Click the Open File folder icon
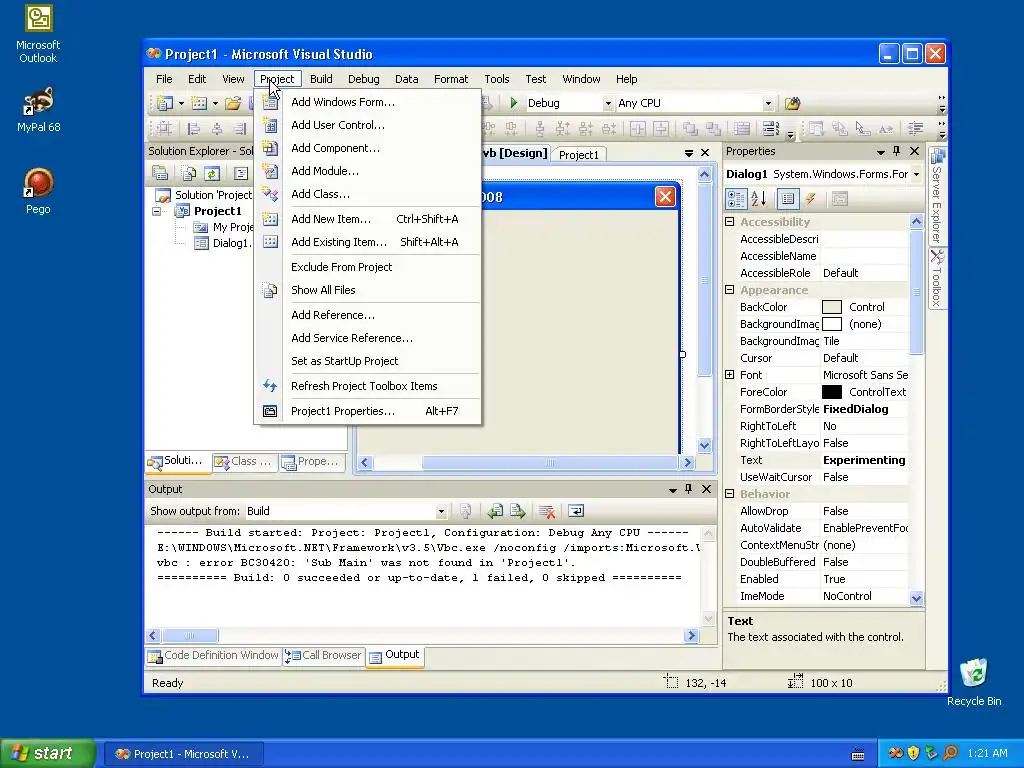 point(233,103)
